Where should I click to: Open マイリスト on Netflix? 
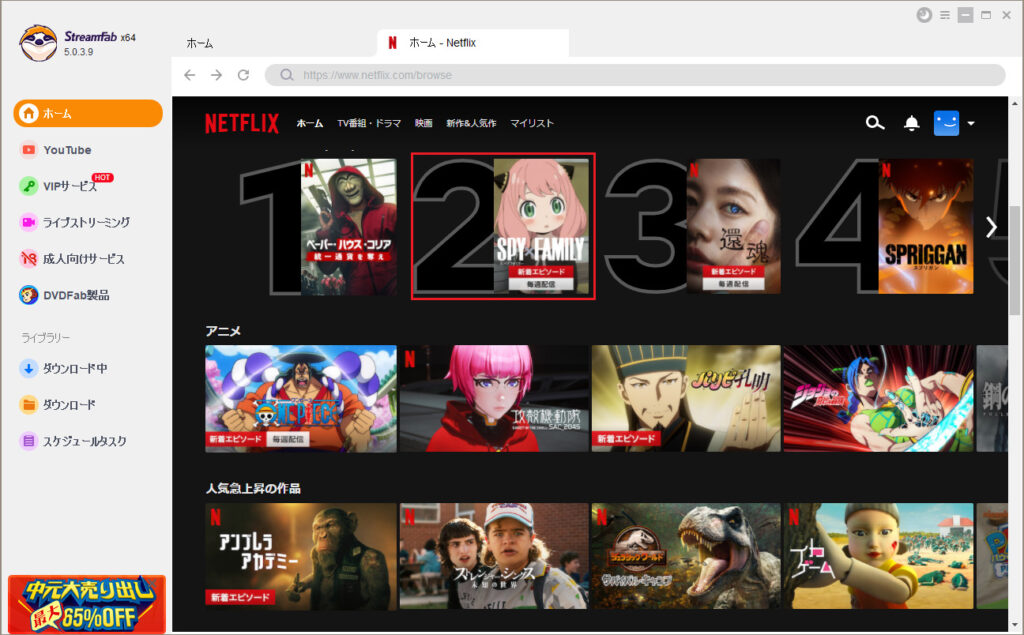click(x=532, y=123)
